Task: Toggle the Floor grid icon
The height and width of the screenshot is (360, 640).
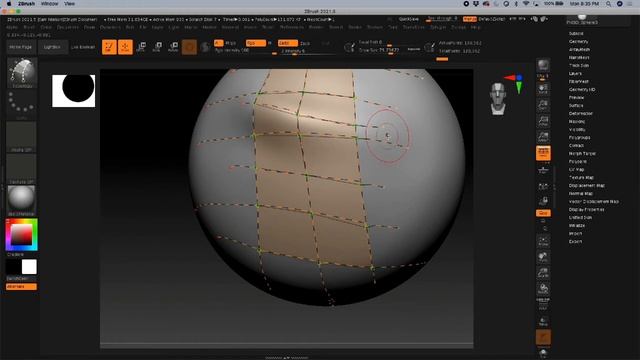Action: pyautogui.click(x=543, y=170)
